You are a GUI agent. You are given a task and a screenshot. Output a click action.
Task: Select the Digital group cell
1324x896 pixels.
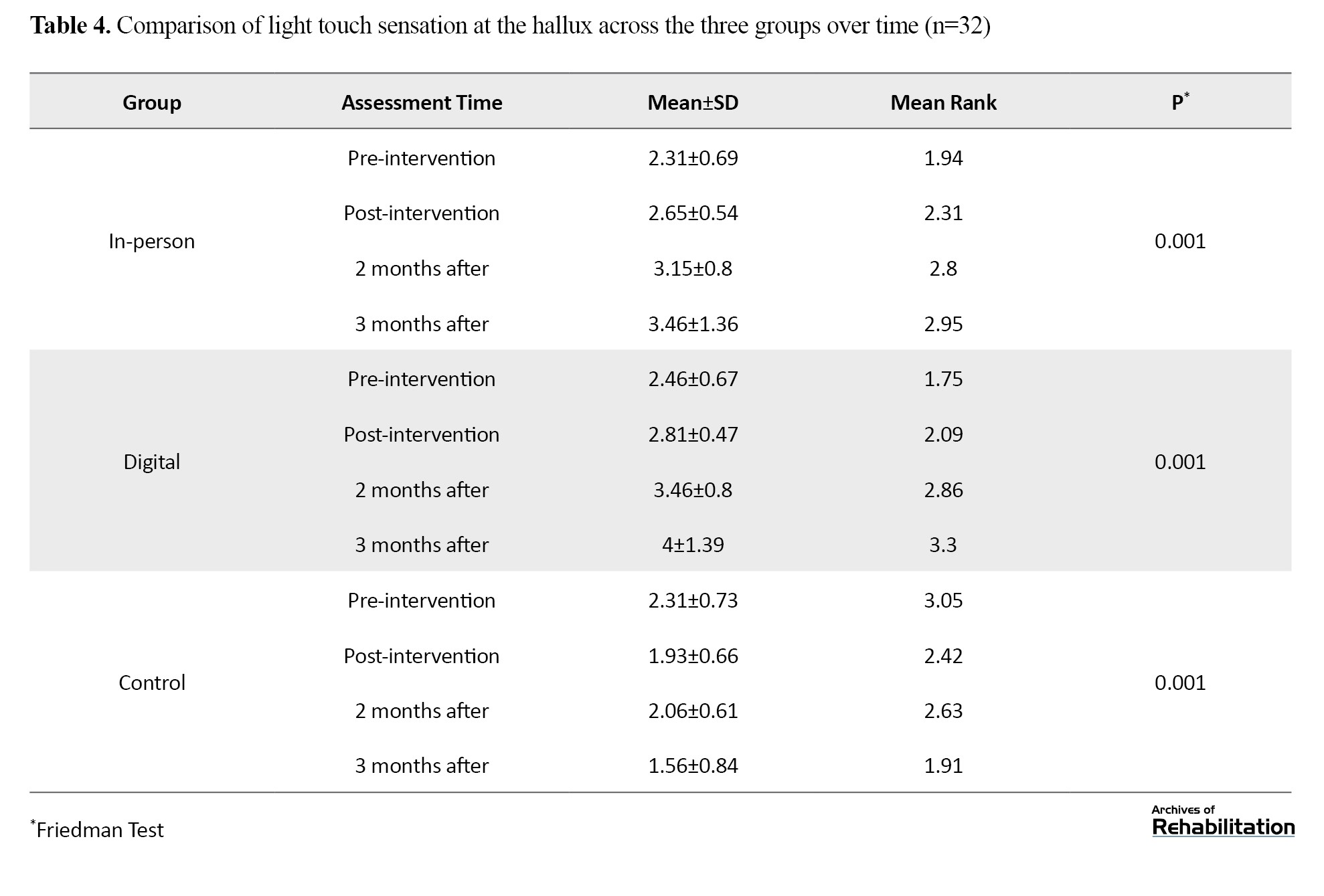pyautogui.click(x=152, y=462)
